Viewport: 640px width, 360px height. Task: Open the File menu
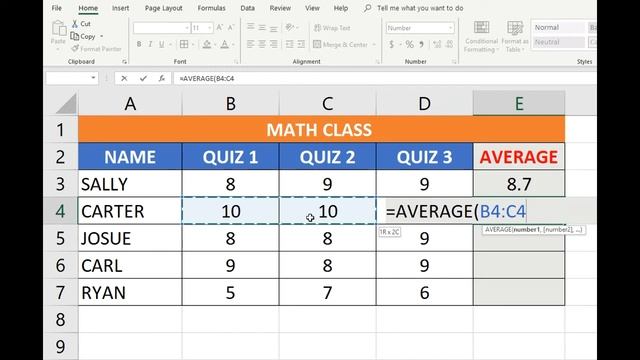(57, 8)
